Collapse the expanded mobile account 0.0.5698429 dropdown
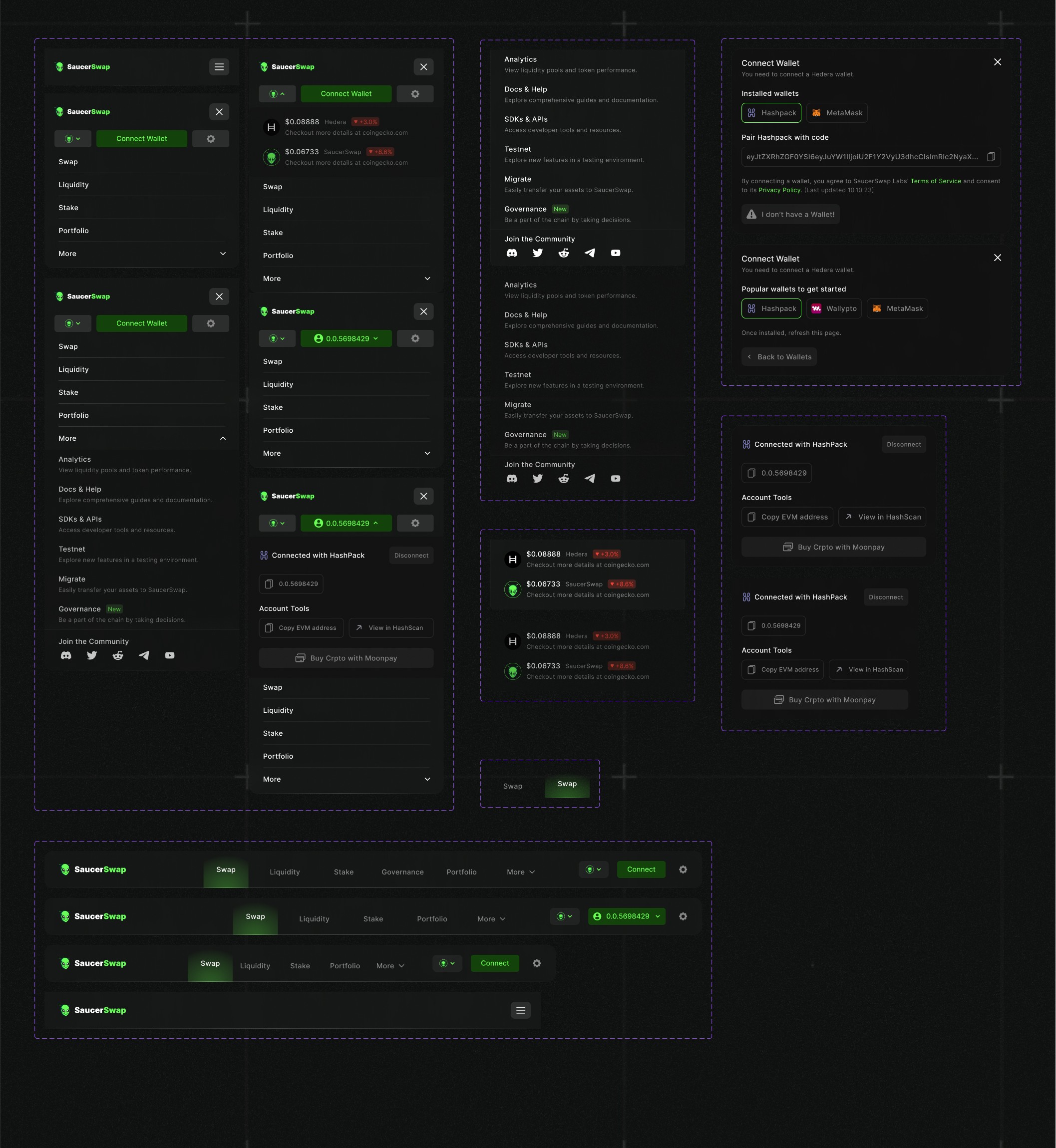The width and height of the screenshot is (1056, 1148). coord(347,523)
